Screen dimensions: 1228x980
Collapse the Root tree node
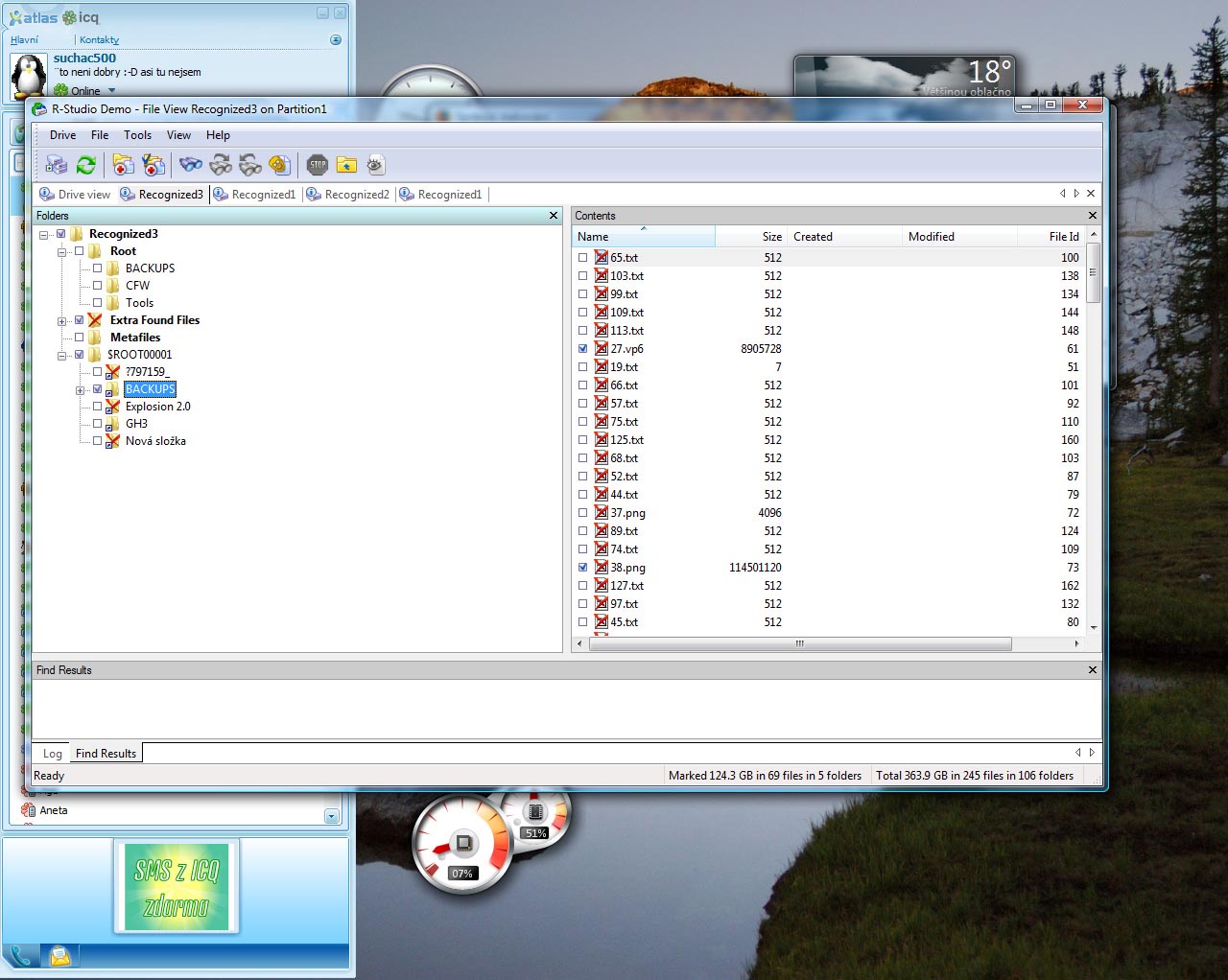pyautogui.click(x=61, y=252)
